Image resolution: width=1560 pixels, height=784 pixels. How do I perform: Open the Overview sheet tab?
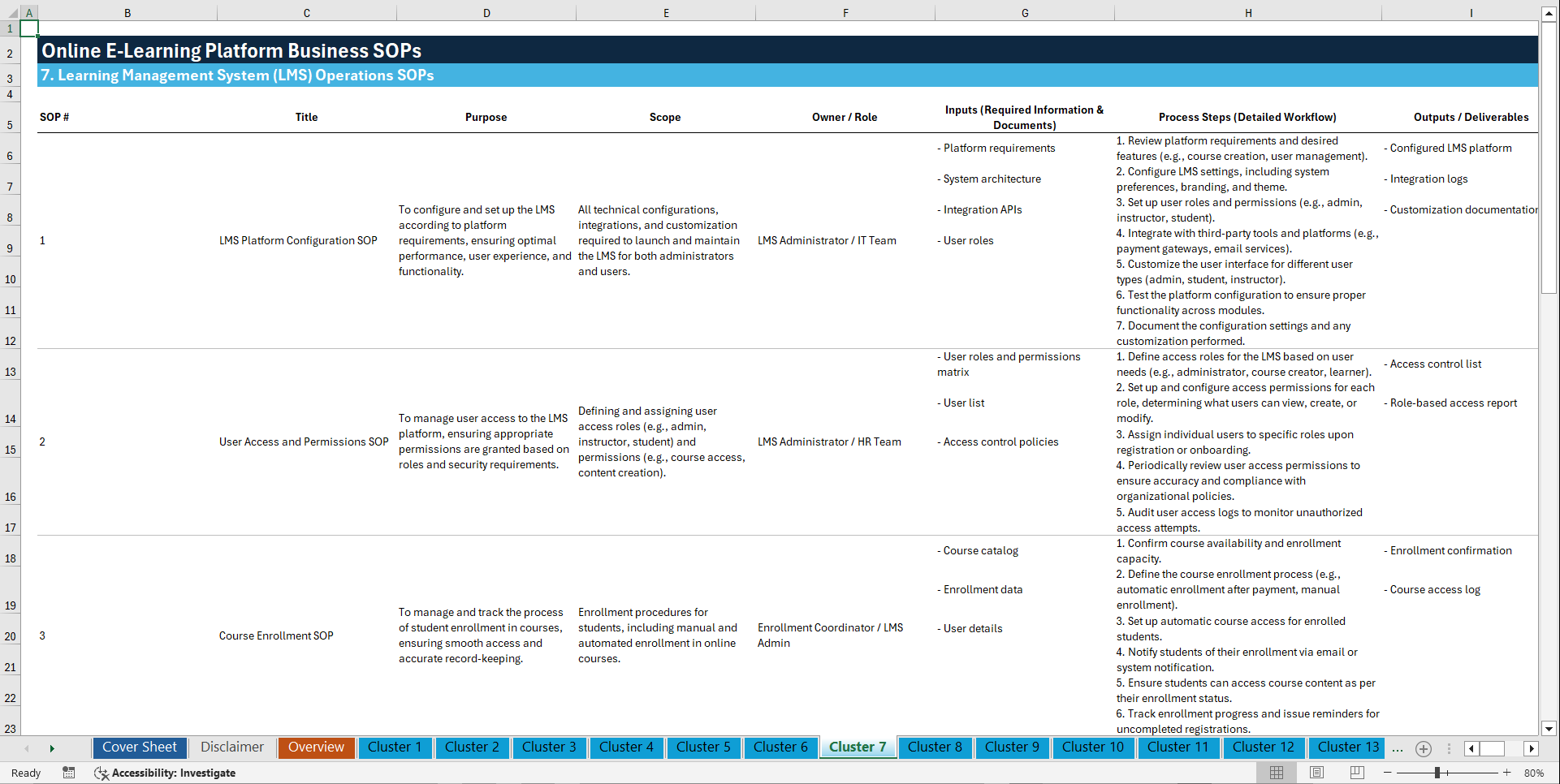click(x=316, y=747)
